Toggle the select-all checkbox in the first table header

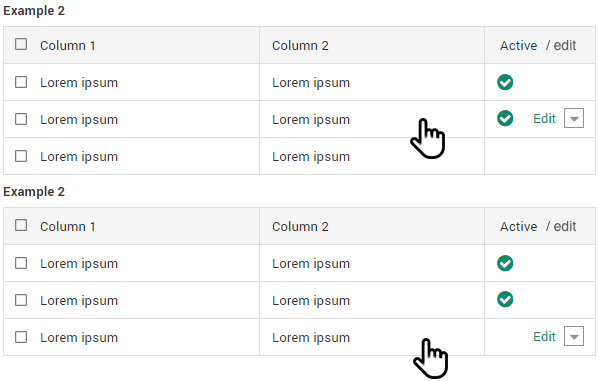tap(21, 44)
